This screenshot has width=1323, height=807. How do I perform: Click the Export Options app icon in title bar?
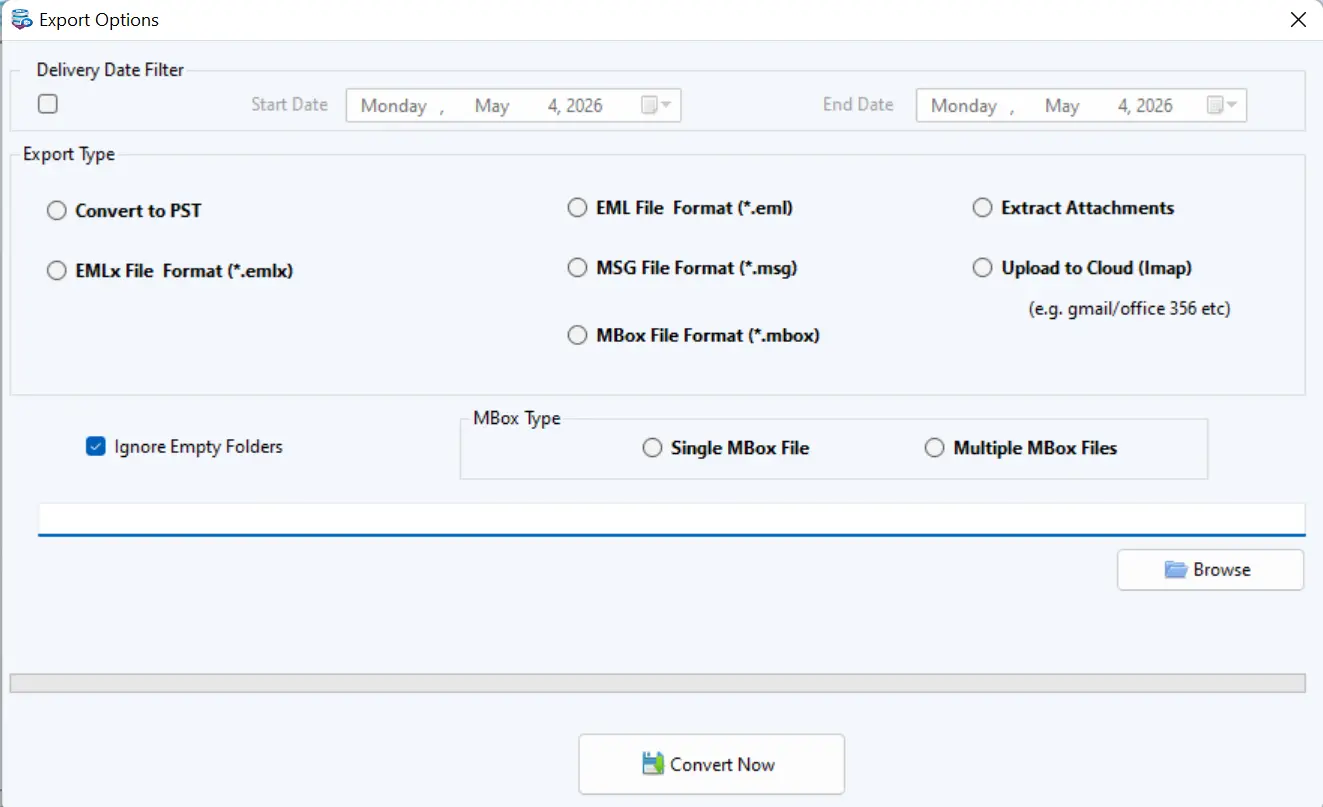[x=20, y=19]
